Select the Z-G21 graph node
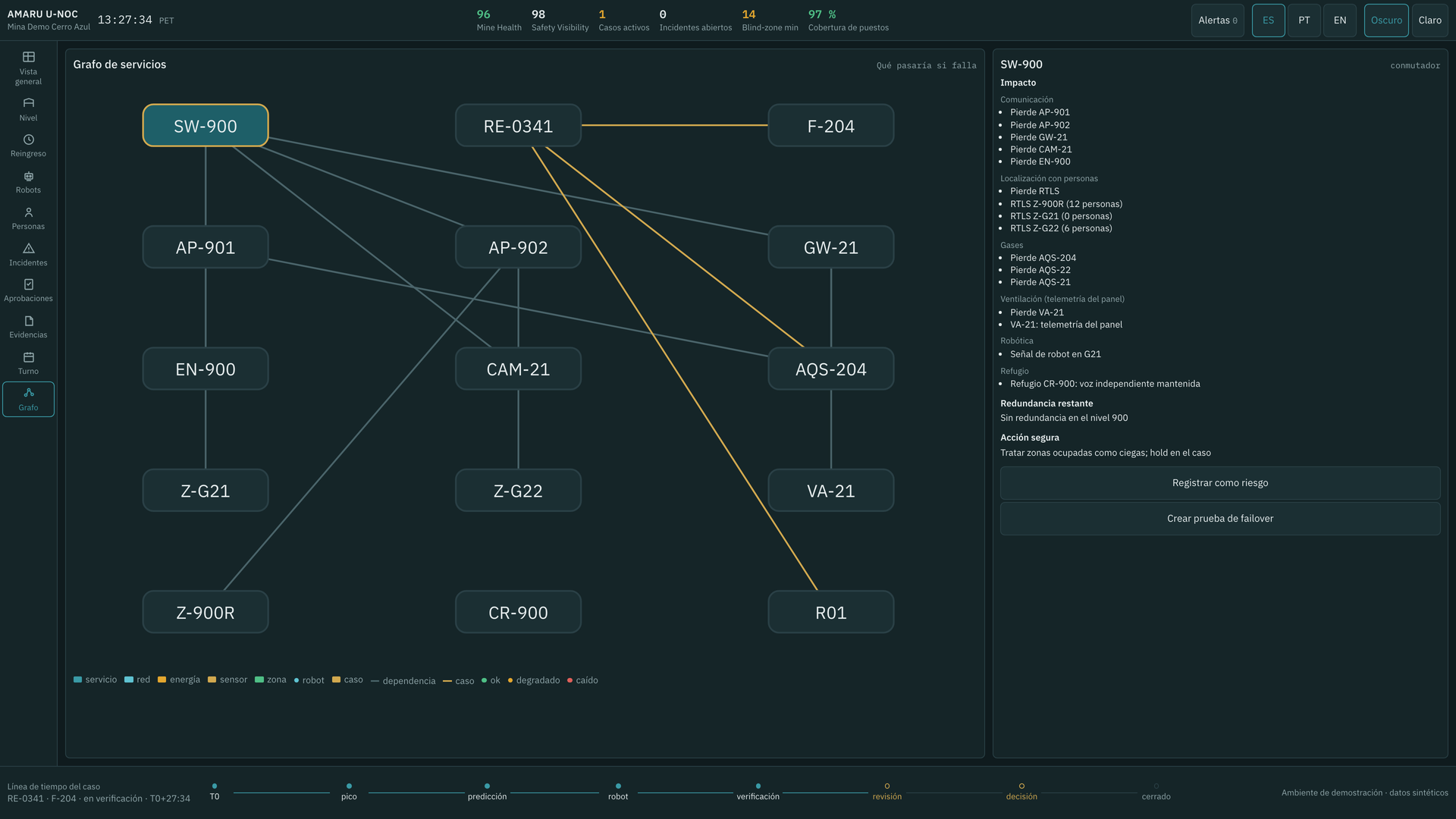Image resolution: width=1456 pixels, height=819 pixels. 206,490
